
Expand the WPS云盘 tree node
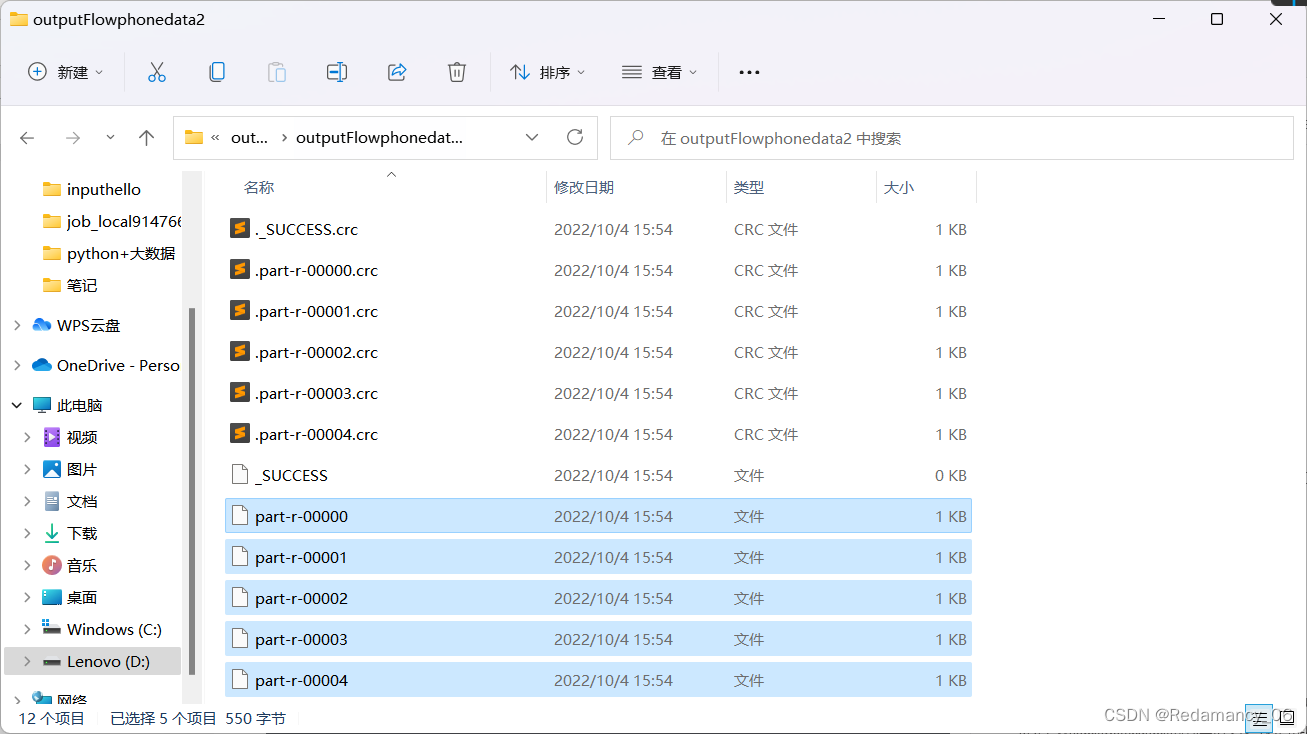17,325
